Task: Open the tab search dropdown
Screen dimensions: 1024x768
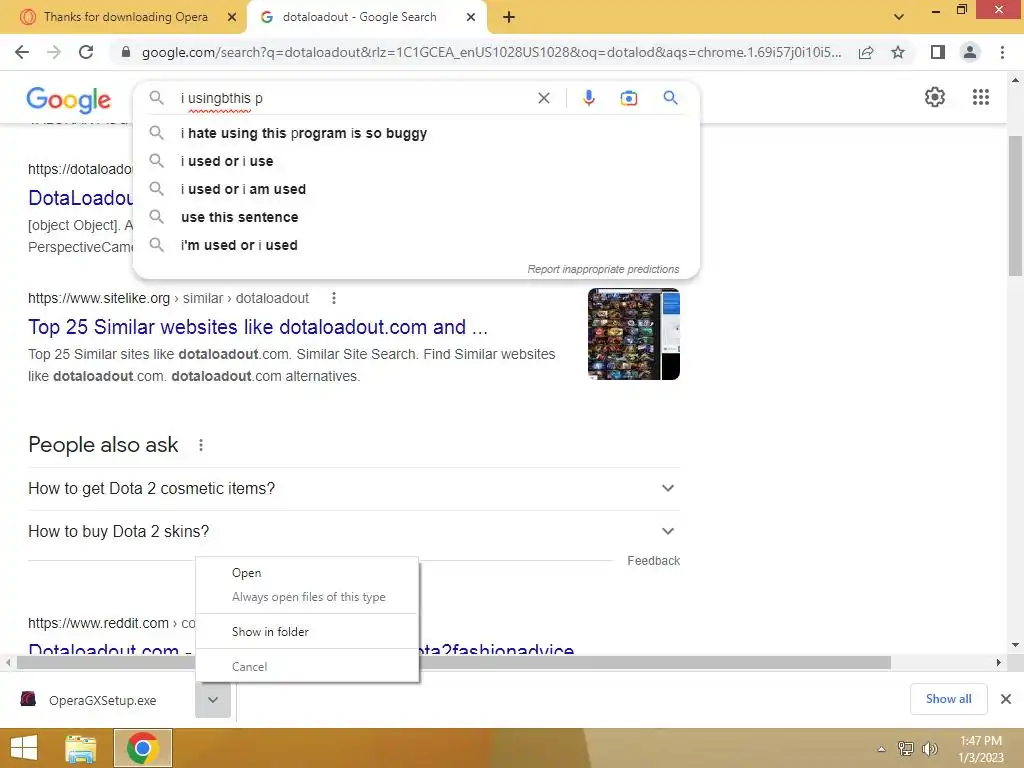Action: tap(899, 17)
